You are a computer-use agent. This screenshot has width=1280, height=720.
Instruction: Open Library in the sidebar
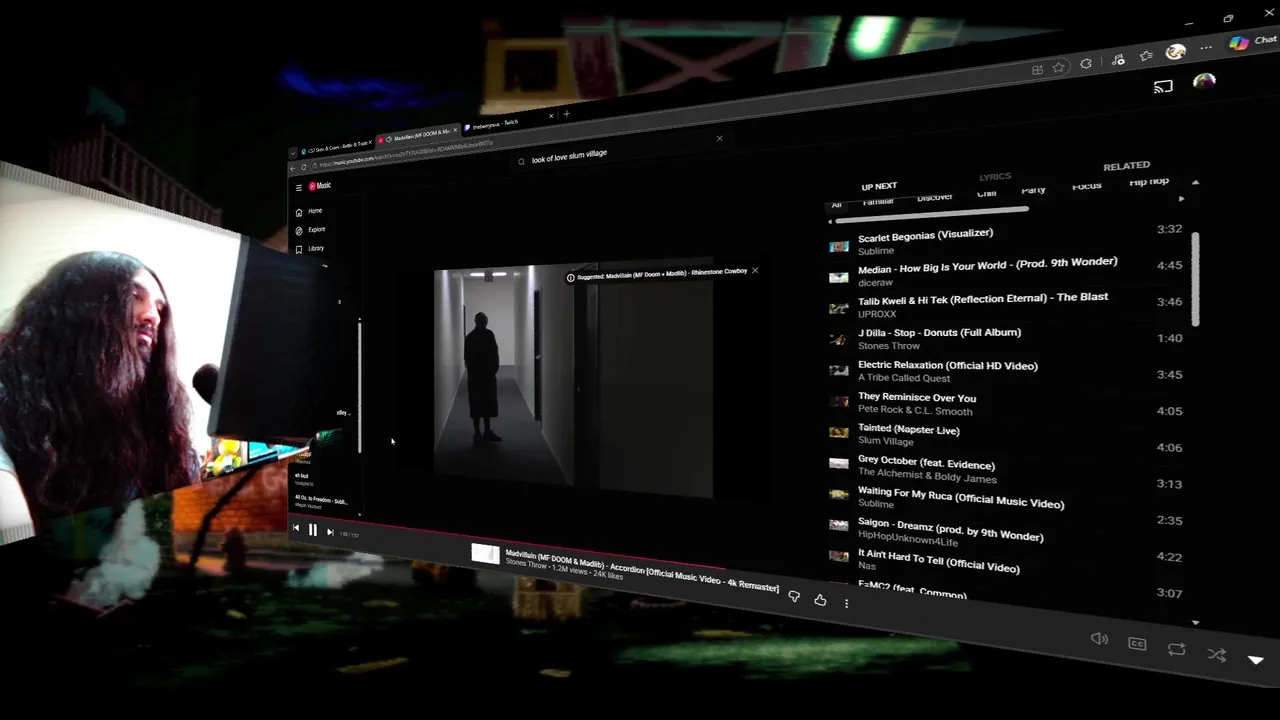coord(310,248)
